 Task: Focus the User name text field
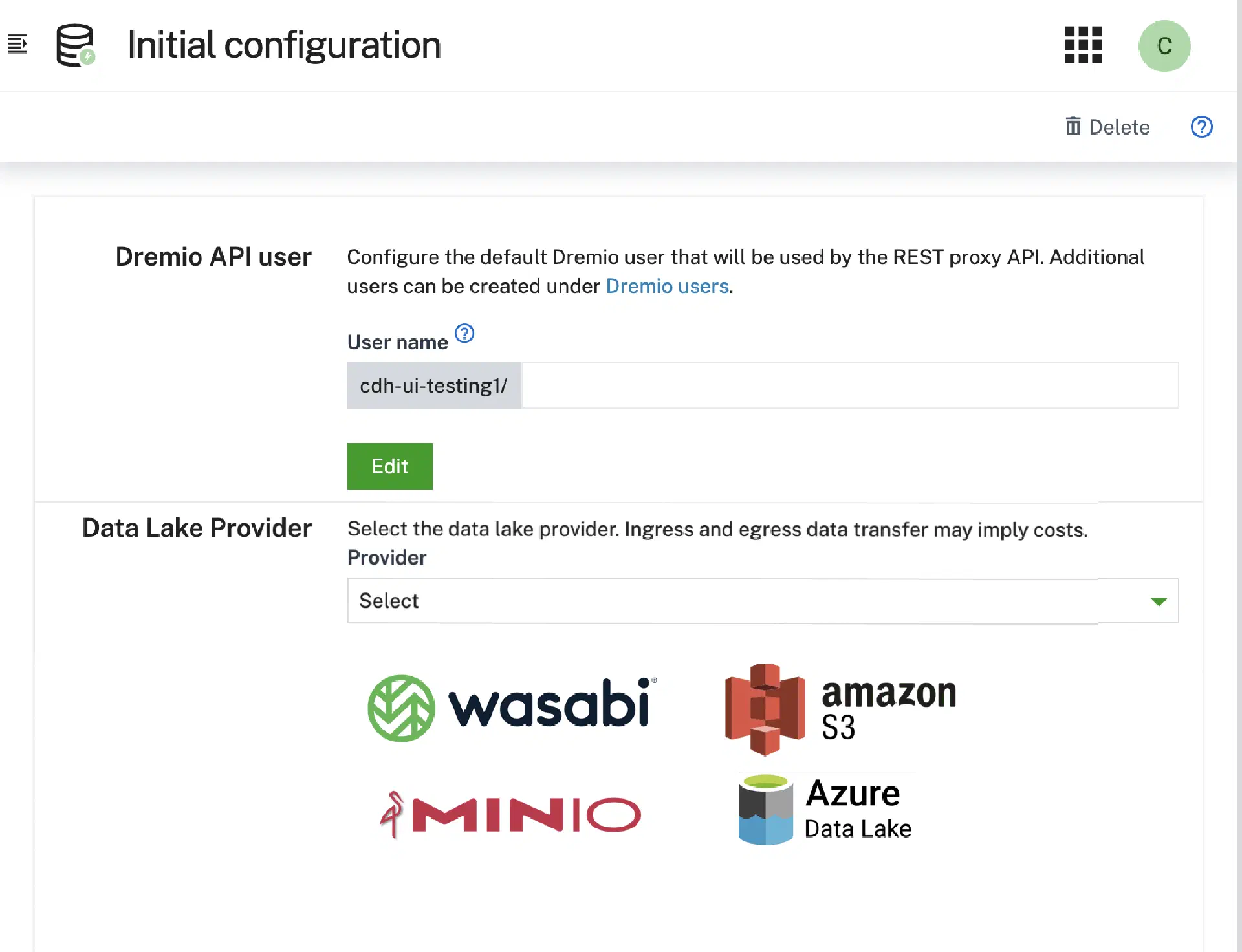point(849,385)
